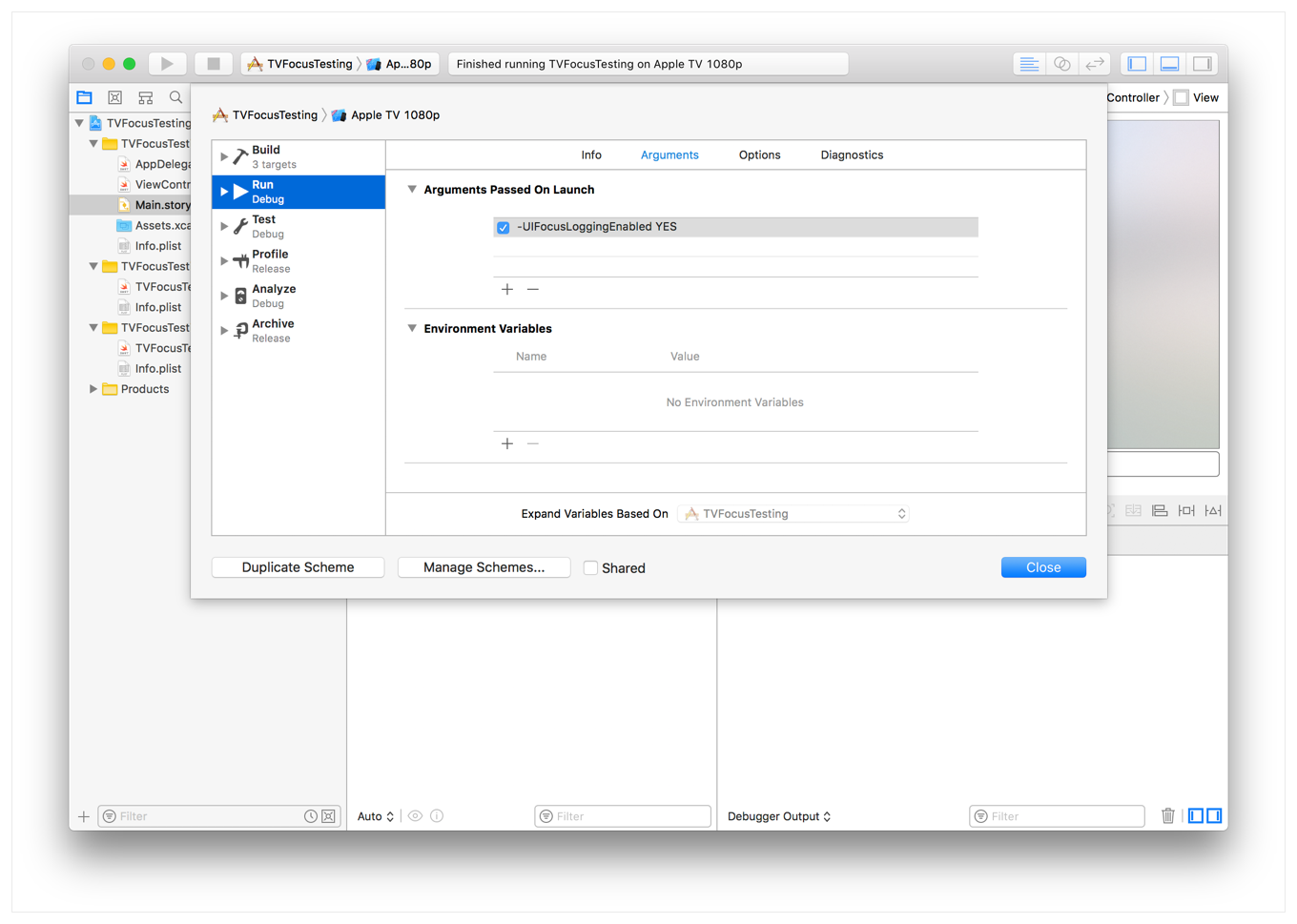Viewport: 1297px width, 924px height.
Task: Enable the Shared scheme checkbox
Action: pyautogui.click(x=590, y=568)
